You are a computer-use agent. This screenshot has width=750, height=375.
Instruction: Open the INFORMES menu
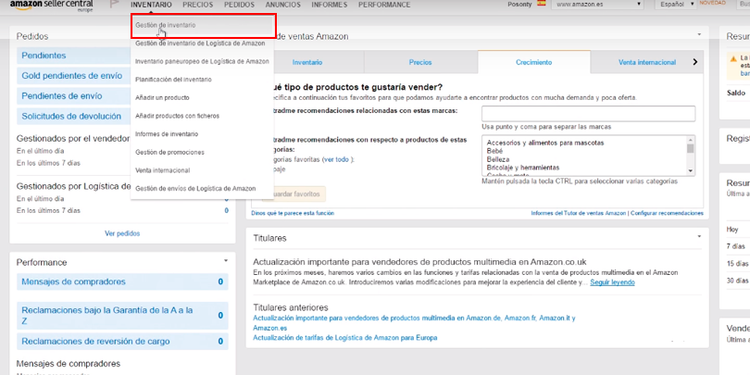pyautogui.click(x=329, y=5)
